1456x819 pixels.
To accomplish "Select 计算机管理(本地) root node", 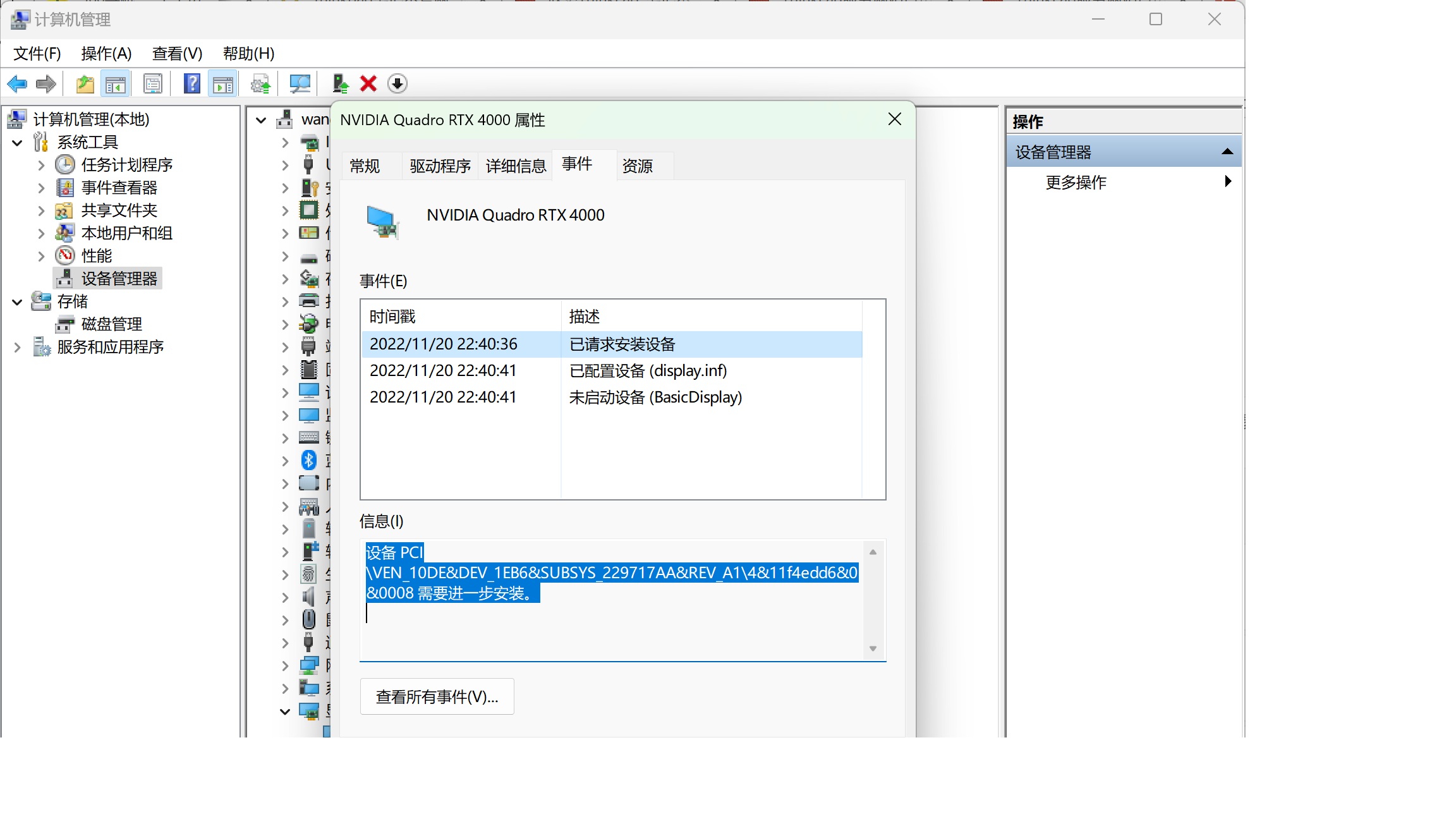I will tap(91, 119).
